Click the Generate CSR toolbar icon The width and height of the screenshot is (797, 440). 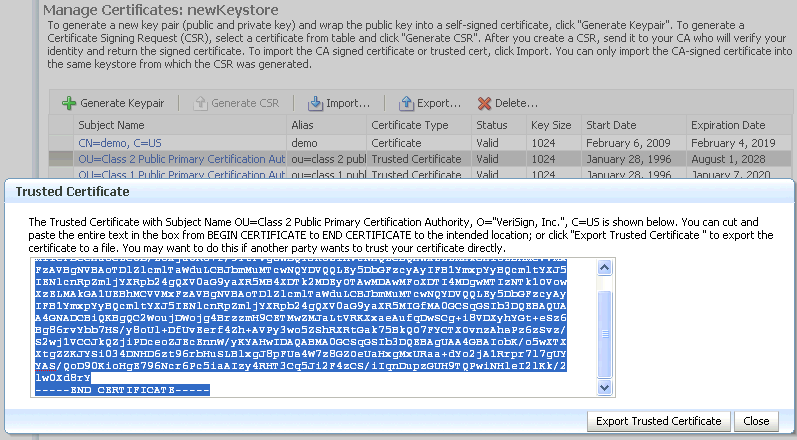pyautogui.click(x=201, y=103)
